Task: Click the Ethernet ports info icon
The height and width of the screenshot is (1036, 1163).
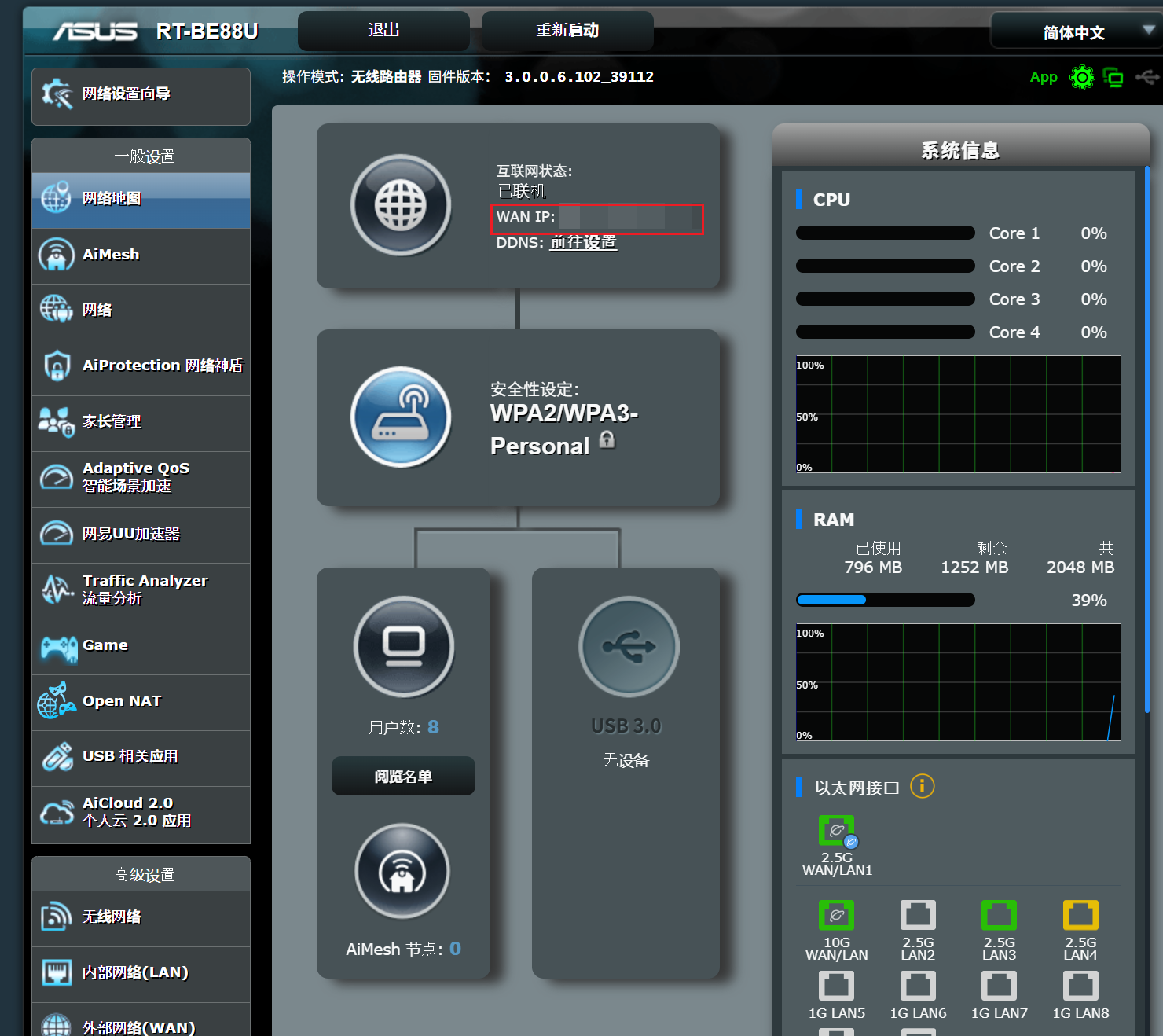Action: point(922,786)
